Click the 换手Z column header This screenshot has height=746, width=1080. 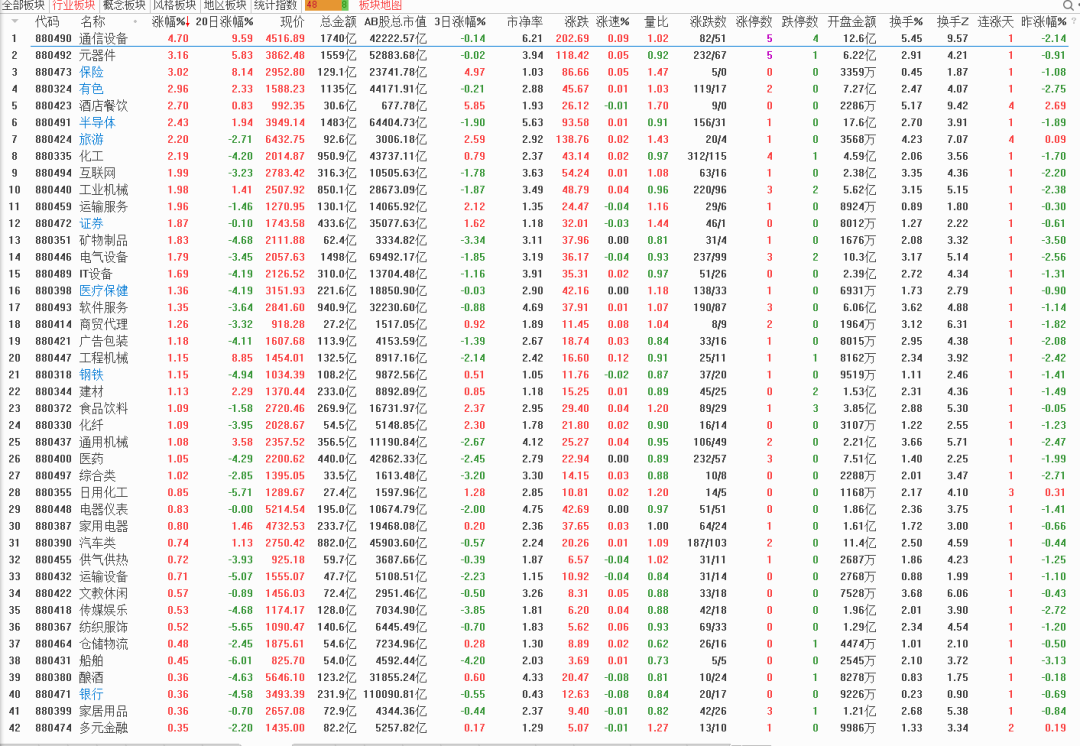[x=953, y=22]
